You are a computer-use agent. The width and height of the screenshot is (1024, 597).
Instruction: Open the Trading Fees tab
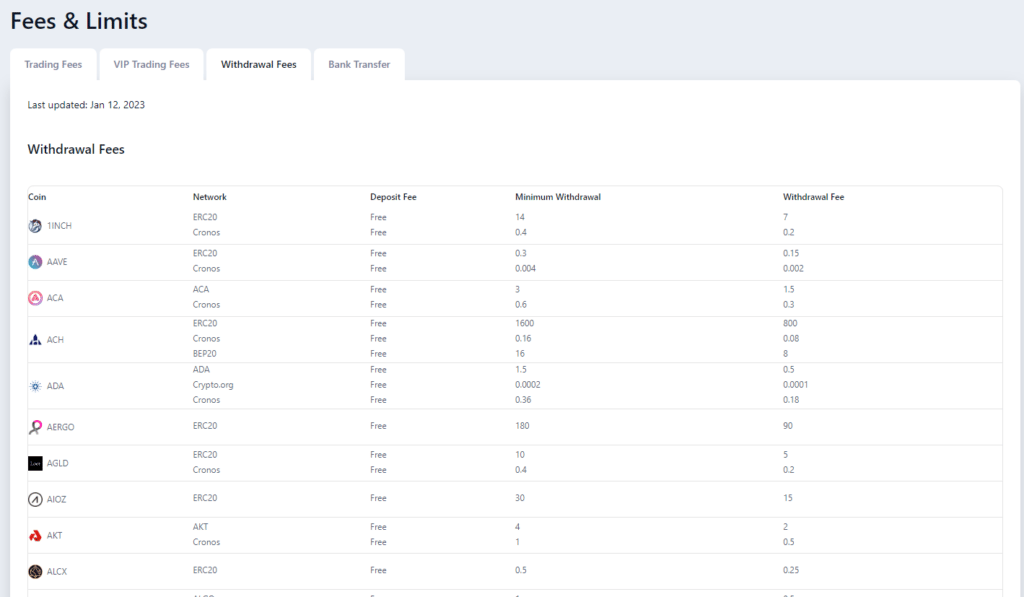tap(54, 65)
